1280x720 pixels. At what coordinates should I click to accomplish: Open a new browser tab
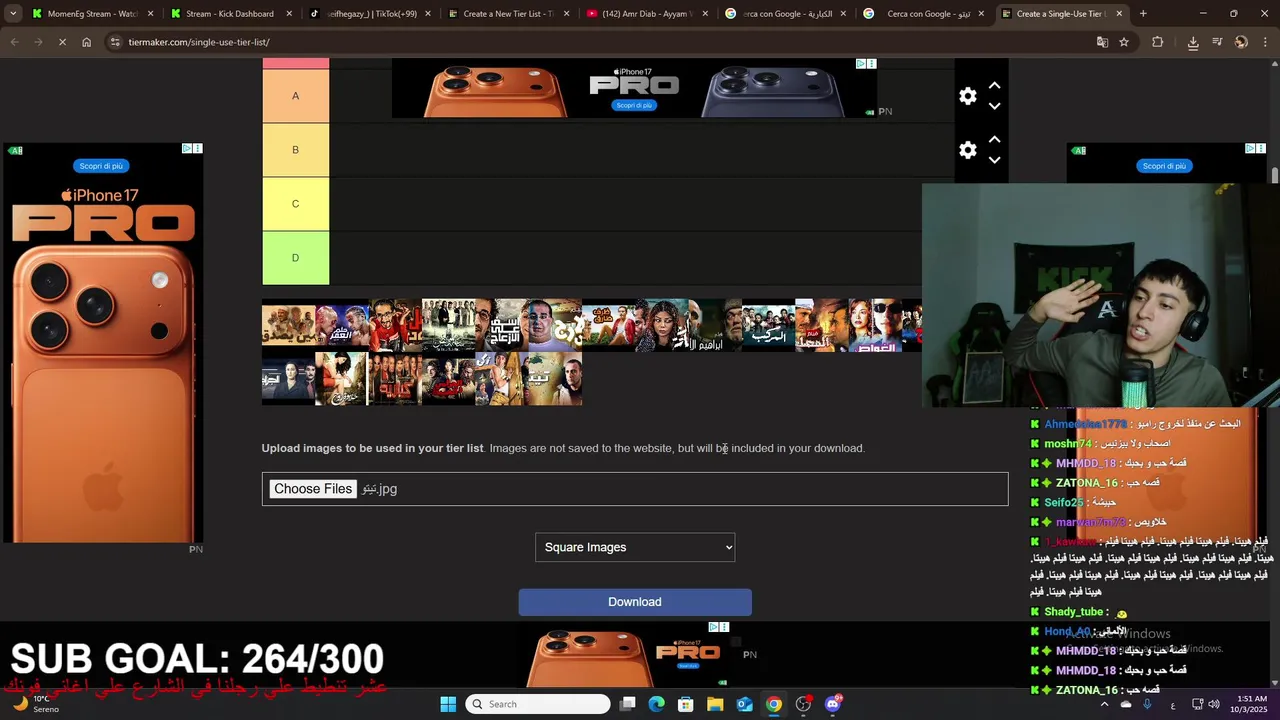pos(1143,14)
